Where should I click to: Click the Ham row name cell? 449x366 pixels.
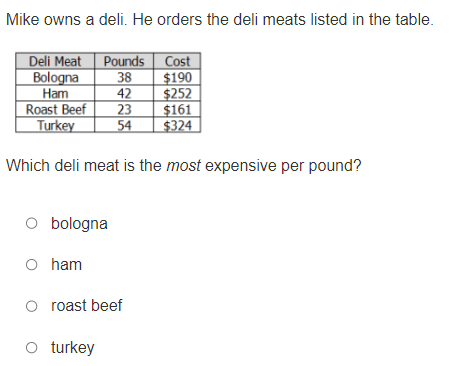coord(55,93)
